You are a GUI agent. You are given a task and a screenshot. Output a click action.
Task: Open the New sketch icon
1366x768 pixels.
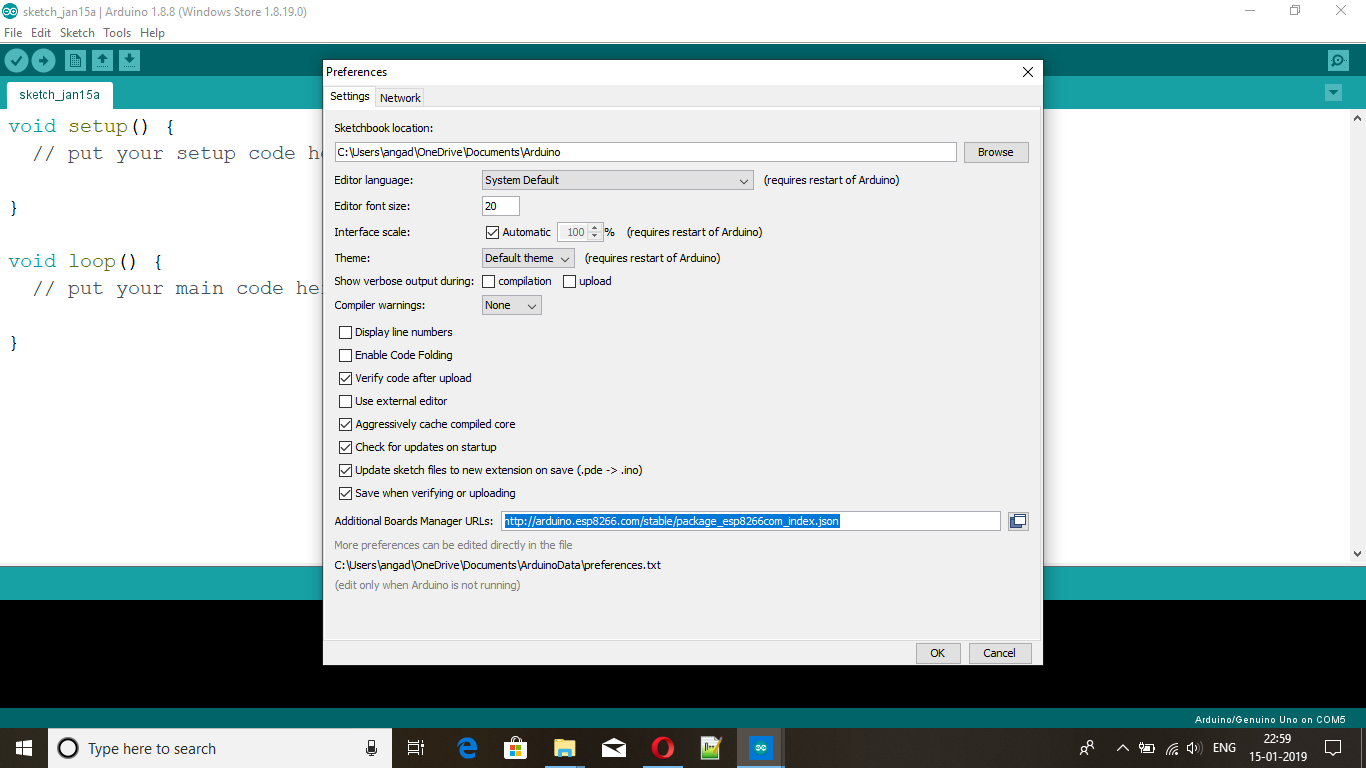pos(74,60)
